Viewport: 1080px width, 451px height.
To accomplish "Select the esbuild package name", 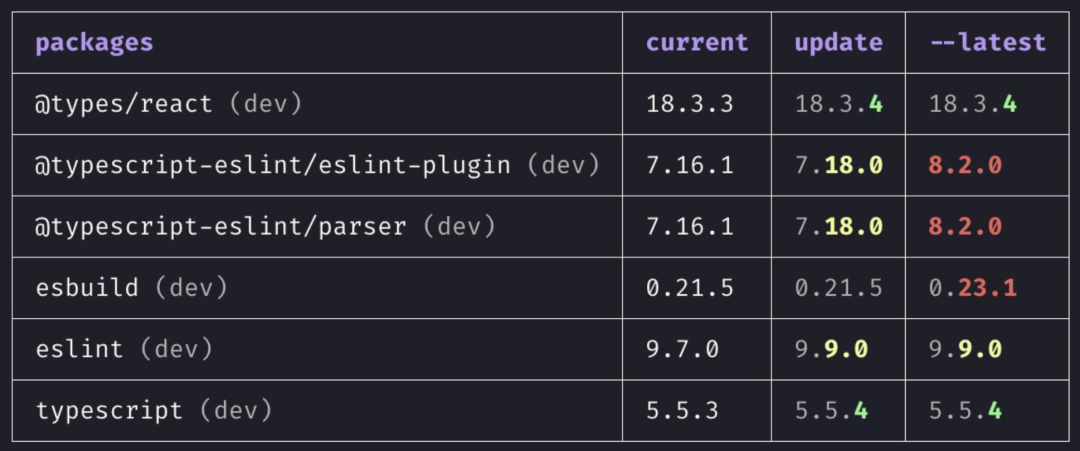I will coord(87,288).
